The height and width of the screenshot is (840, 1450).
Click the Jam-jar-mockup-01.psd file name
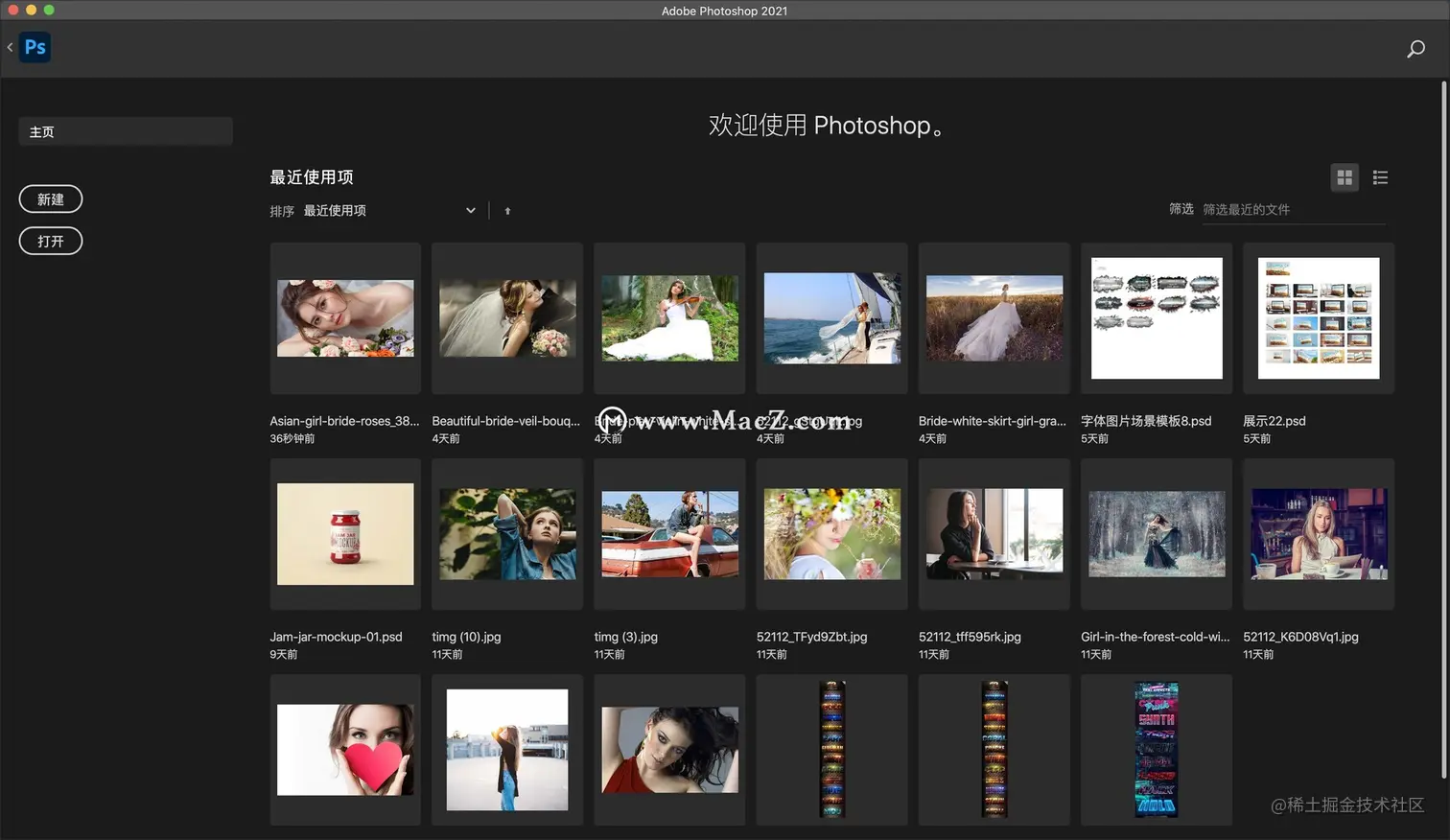click(x=336, y=637)
